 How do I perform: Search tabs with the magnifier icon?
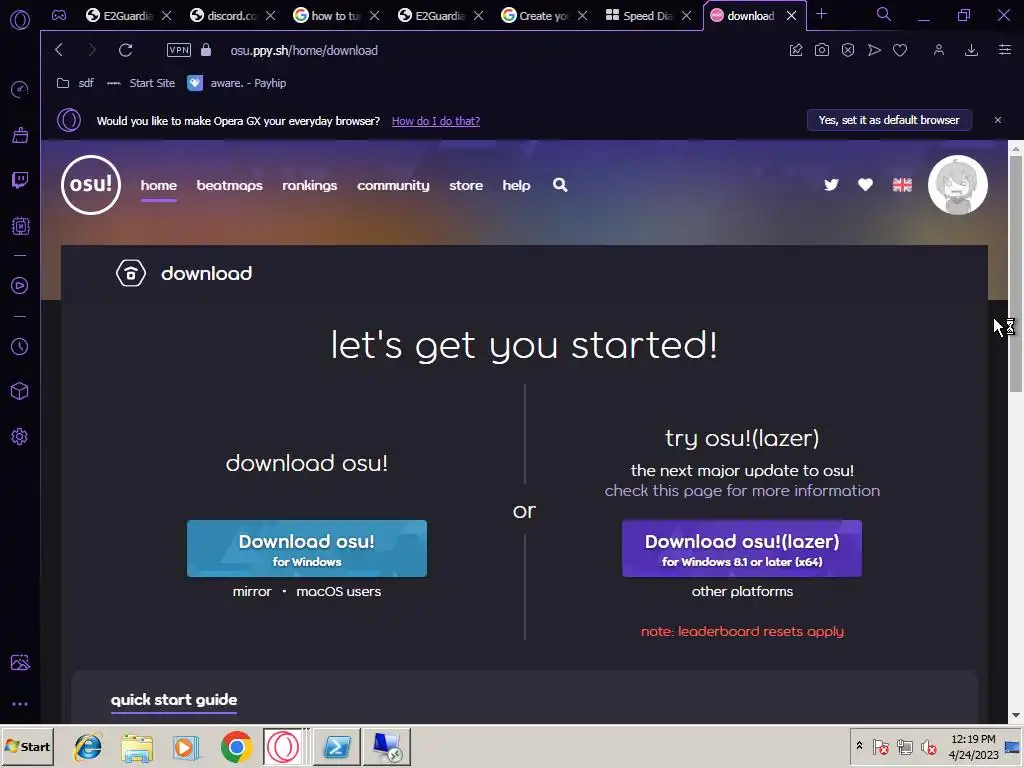[883, 14]
